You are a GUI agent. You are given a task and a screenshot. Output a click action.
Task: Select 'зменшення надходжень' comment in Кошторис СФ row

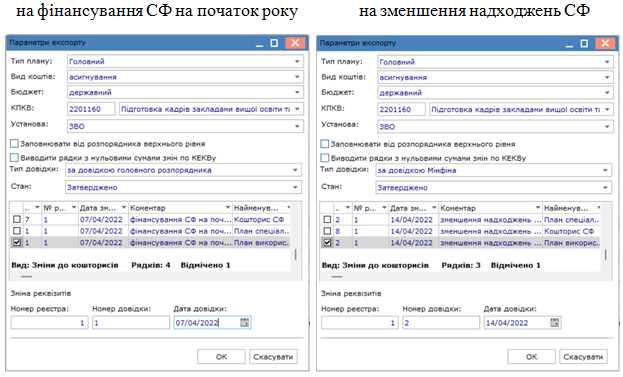point(491,231)
